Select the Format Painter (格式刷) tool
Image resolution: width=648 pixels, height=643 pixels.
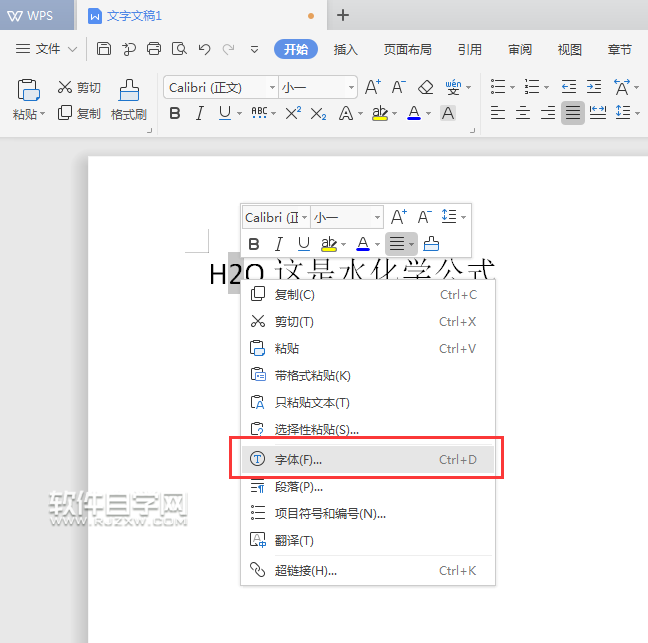tap(129, 100)
